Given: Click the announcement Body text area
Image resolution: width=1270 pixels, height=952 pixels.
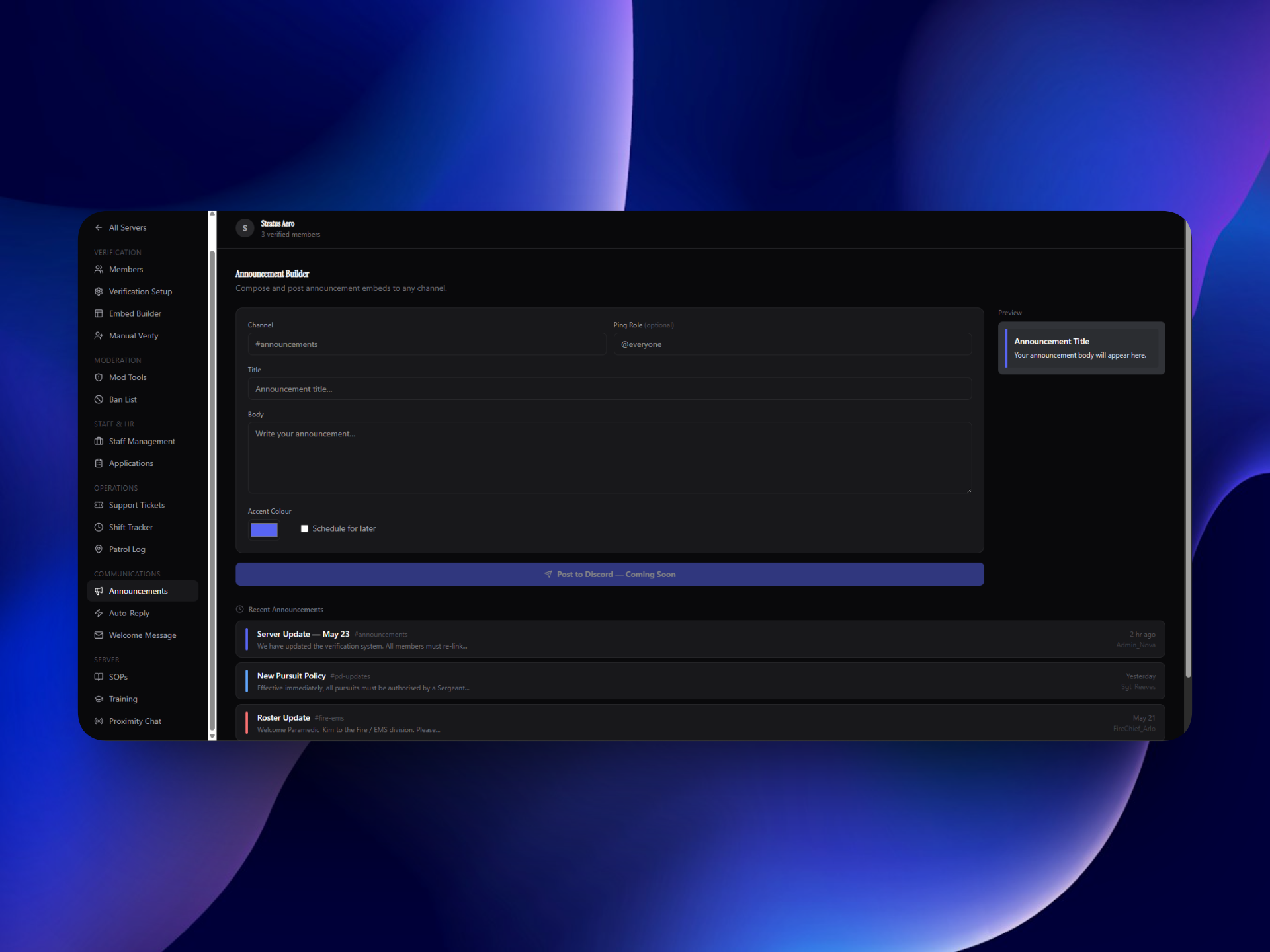Looking at the screenshot, I should pos(610,457).
